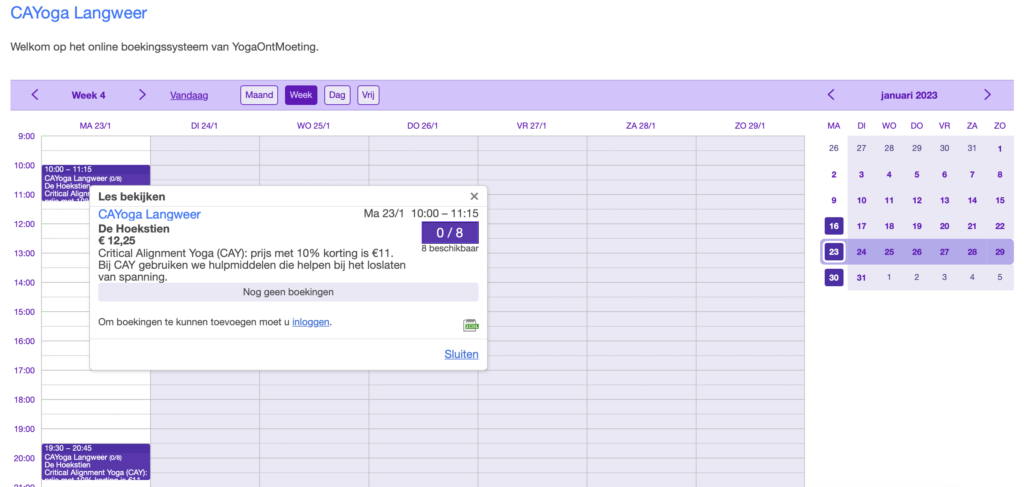Image resolution: width=1024 pixels, height=487 pixels.
Task: Show next month in mini calendar
Action: pos(987,95)
